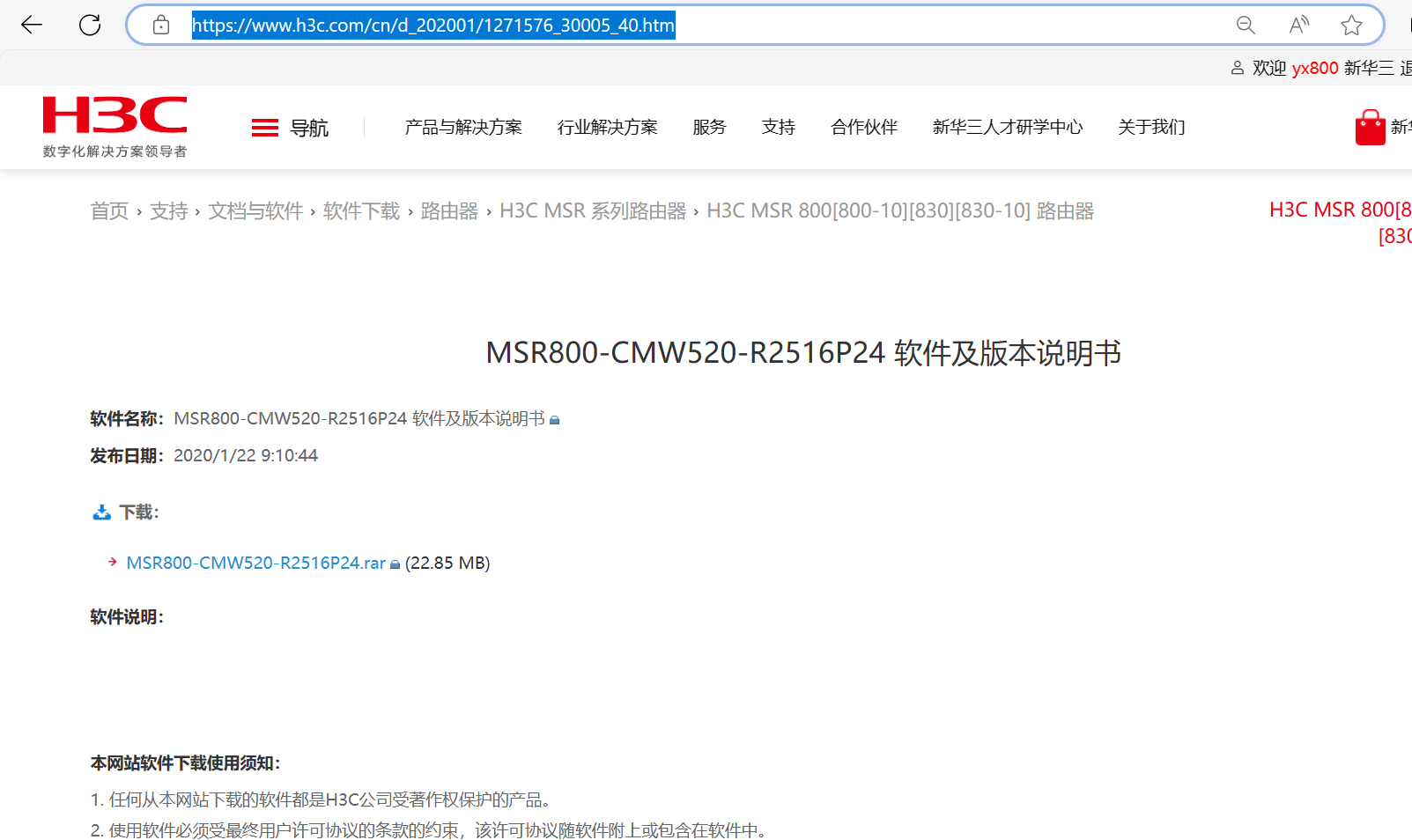Click the red H3C MSR 800 sidebar title
This screenshot has height=840, width=1412.
[1341, 222]
